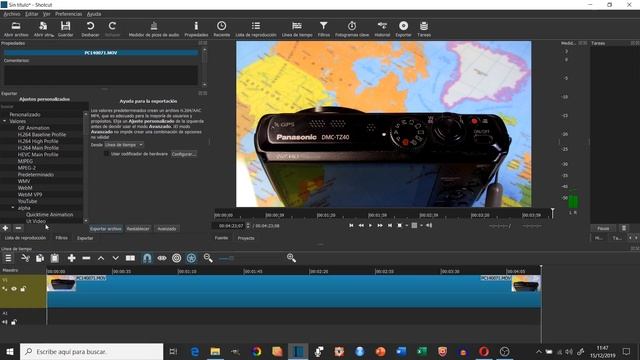Open the timeline hamburger menu
640x360 pixels.
pyautogui.click(x=8, y=258)
